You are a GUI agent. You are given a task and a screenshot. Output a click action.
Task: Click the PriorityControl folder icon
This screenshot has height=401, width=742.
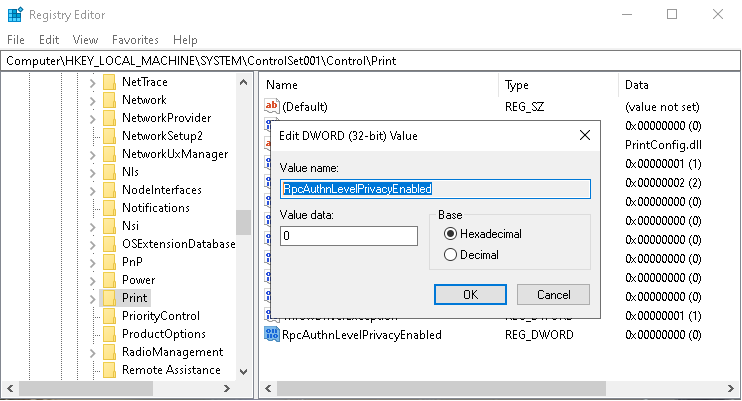click(x=109, y=316)
